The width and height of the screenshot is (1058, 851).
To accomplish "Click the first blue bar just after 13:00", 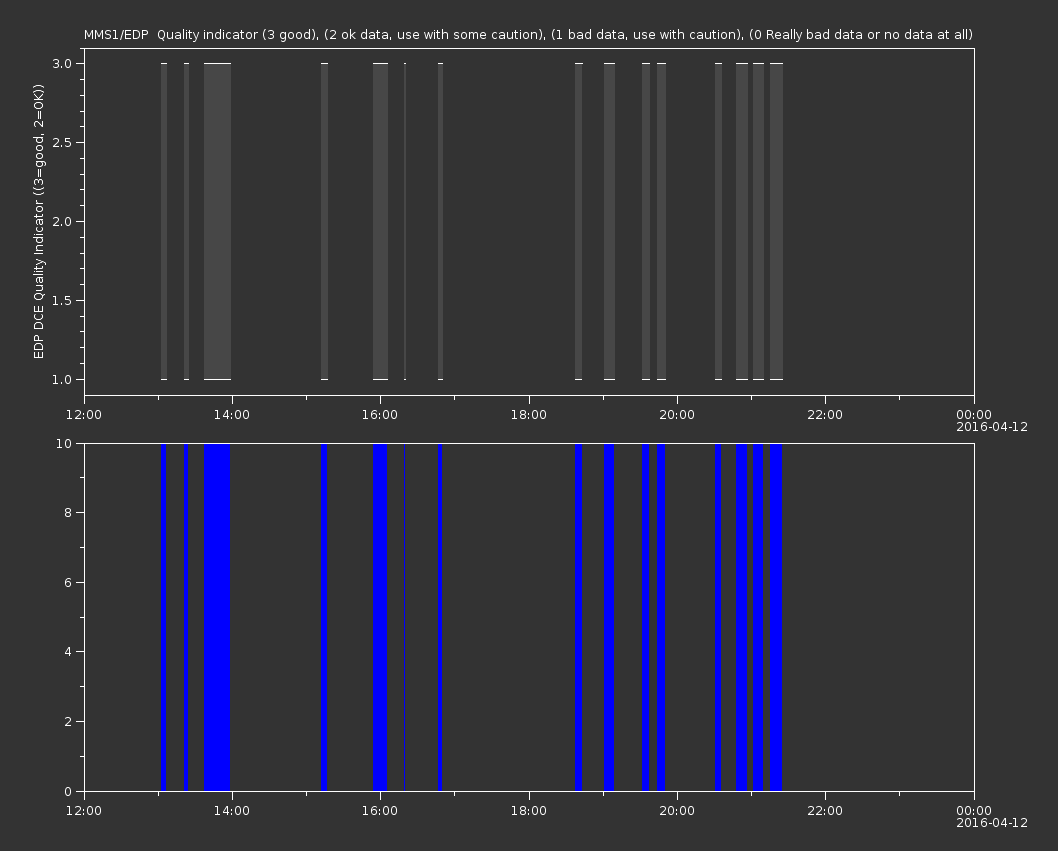I will tap(163, 617).
